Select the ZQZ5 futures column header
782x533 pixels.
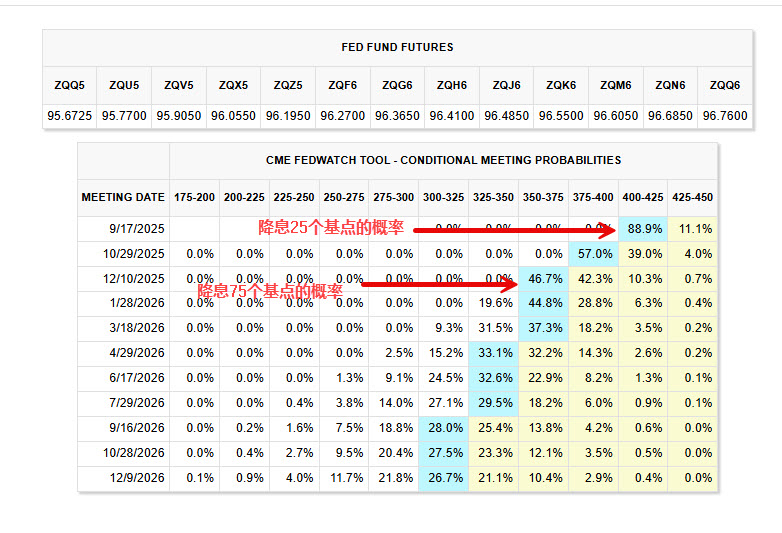coord(288,85)
